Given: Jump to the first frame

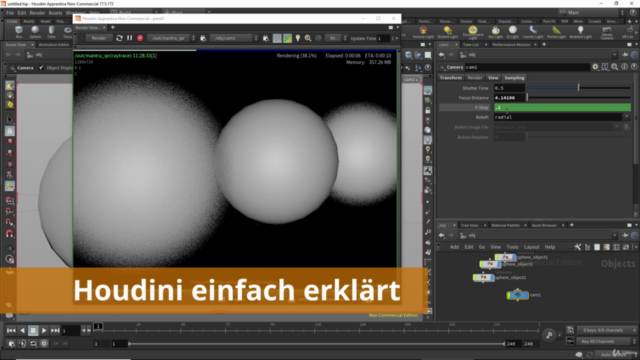Looking at the screenshot, I should point(11,331).
